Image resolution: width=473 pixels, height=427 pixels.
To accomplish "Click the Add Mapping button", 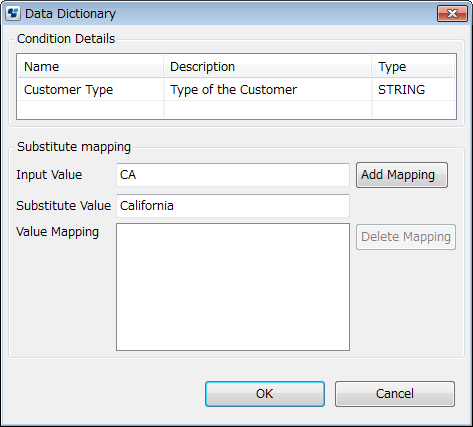I will coord(402,175).
